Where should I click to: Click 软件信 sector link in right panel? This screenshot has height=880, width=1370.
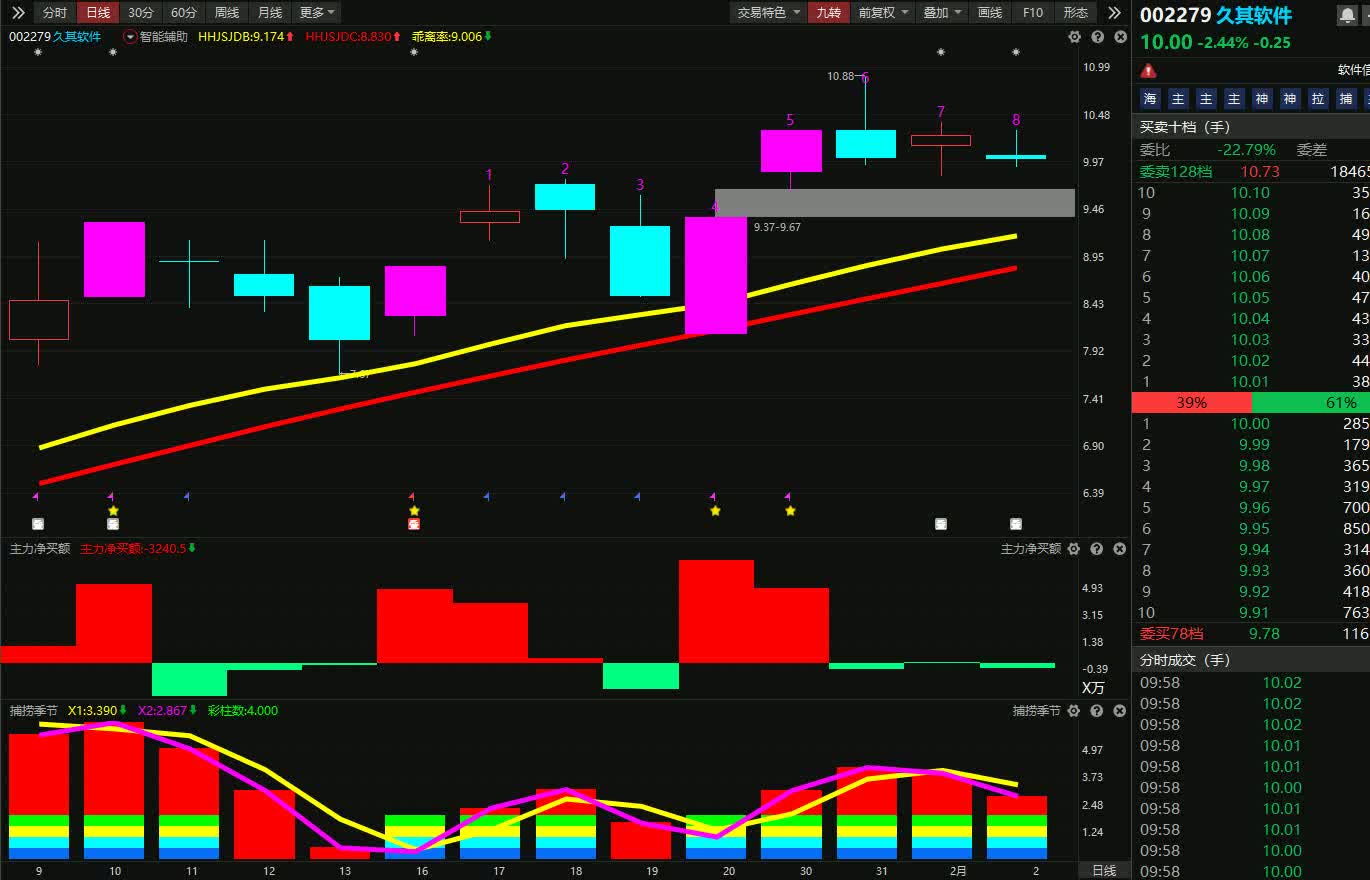click(1353, 70)
